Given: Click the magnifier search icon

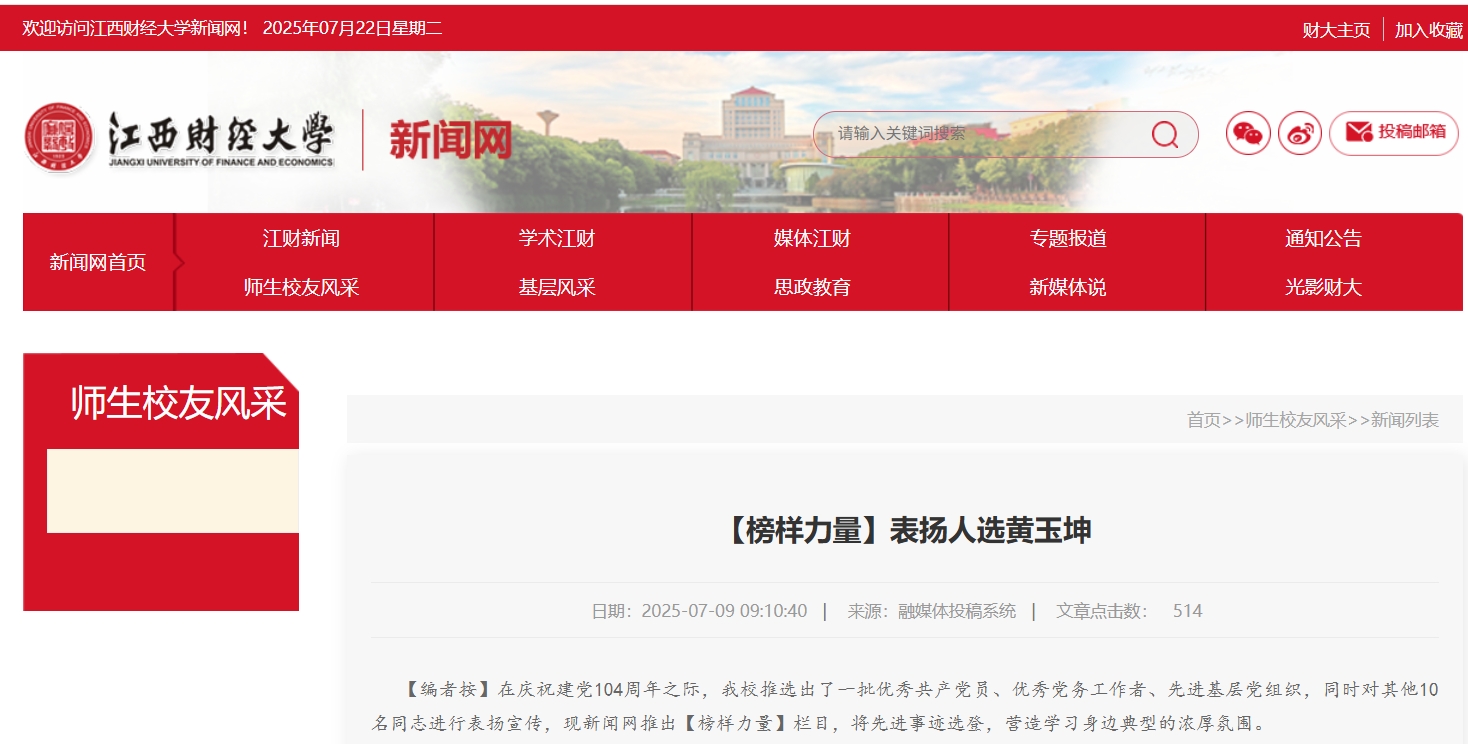Looking at the screenshot, I should tap(1164, 134).
